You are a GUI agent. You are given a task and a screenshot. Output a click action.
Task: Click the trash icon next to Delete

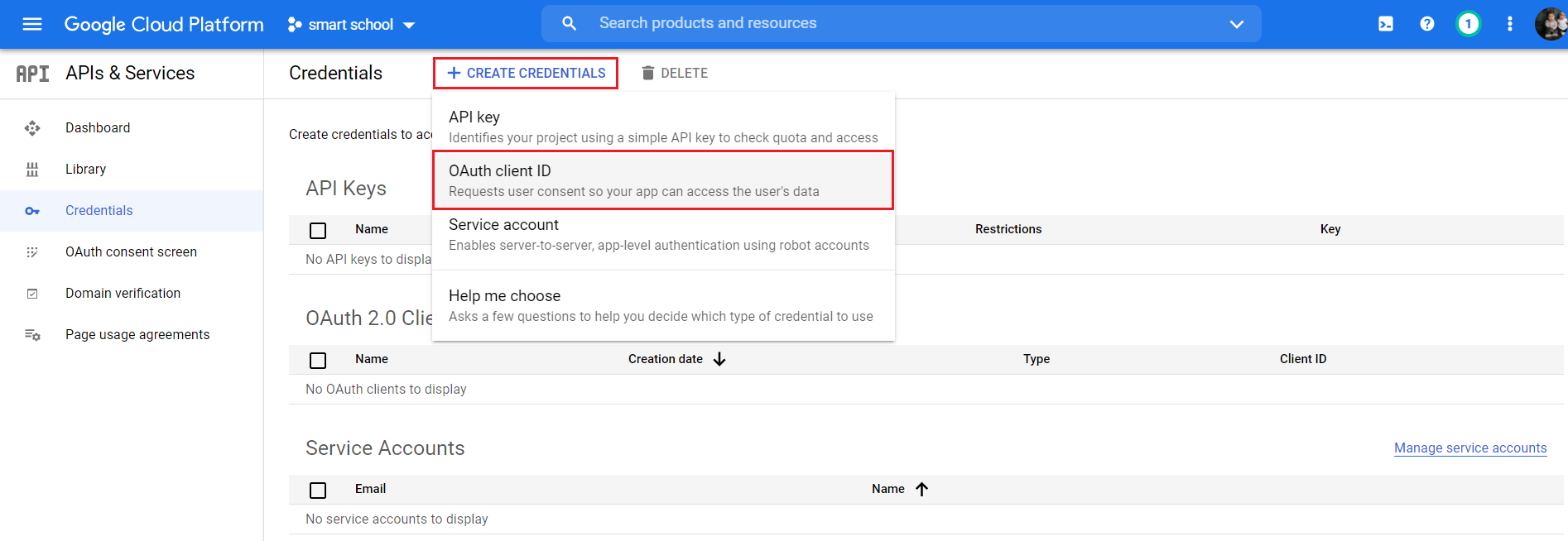(647, 73)
